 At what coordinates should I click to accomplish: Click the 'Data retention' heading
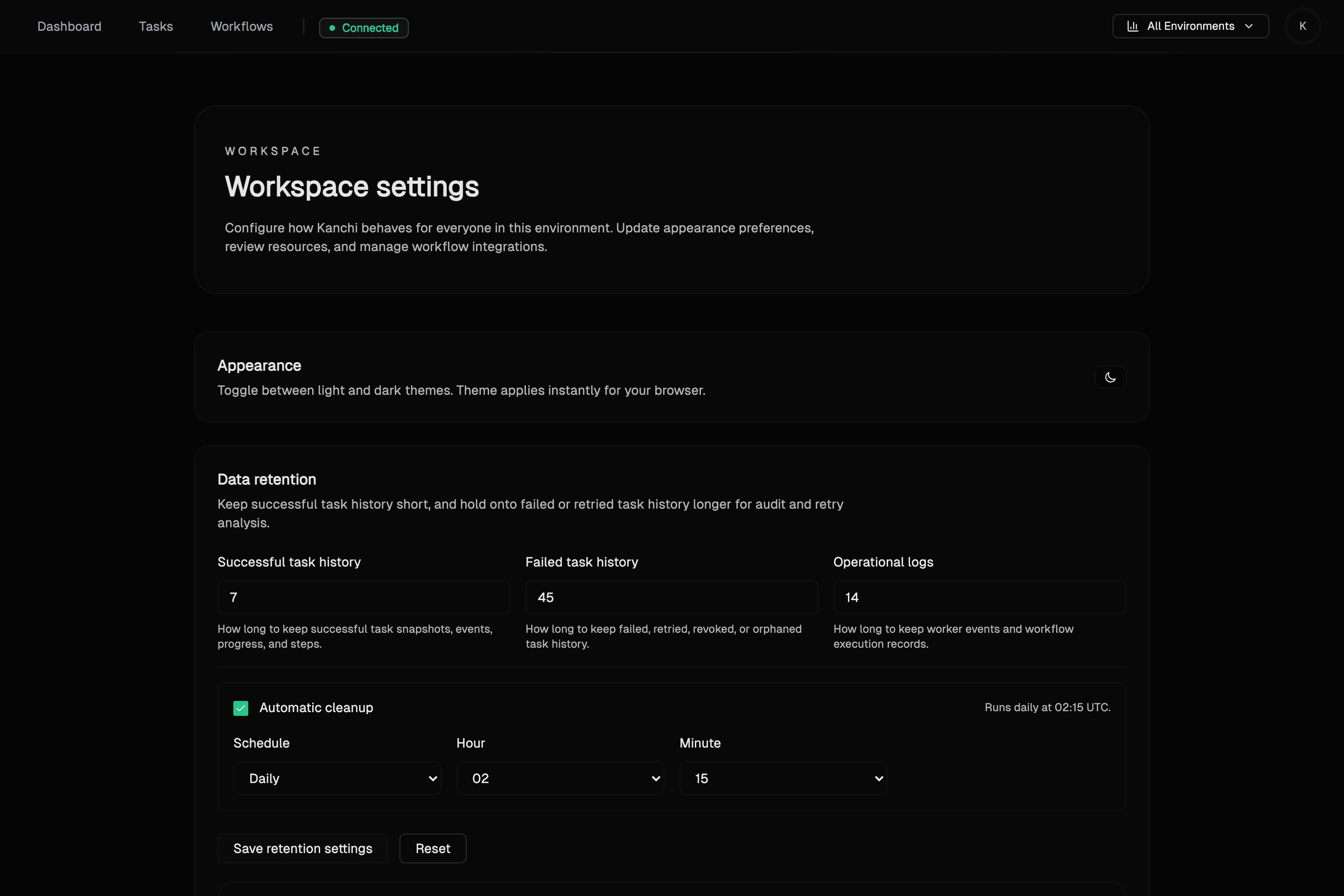(x=267, y=479)
